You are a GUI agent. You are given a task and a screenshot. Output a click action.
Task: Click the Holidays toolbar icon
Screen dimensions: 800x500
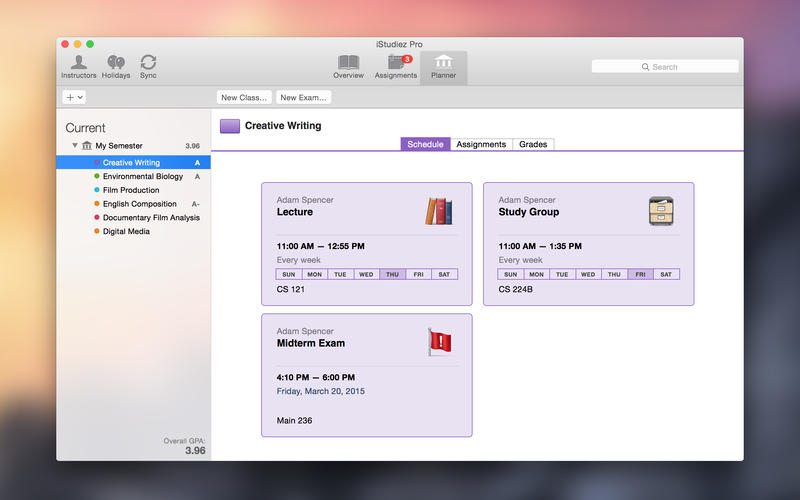tap(116, 62)
